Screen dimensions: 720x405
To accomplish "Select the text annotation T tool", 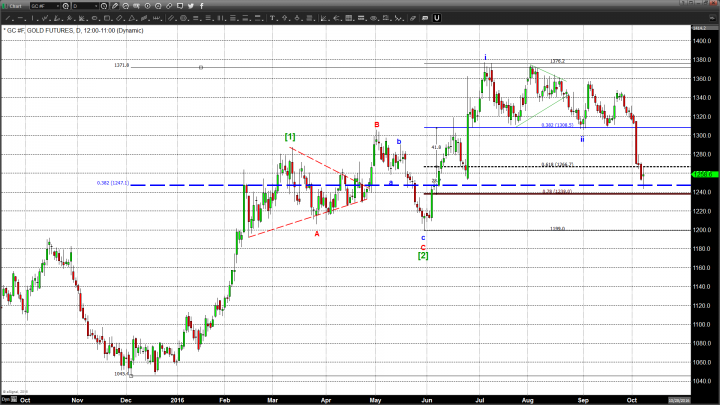I will point(271,18).
